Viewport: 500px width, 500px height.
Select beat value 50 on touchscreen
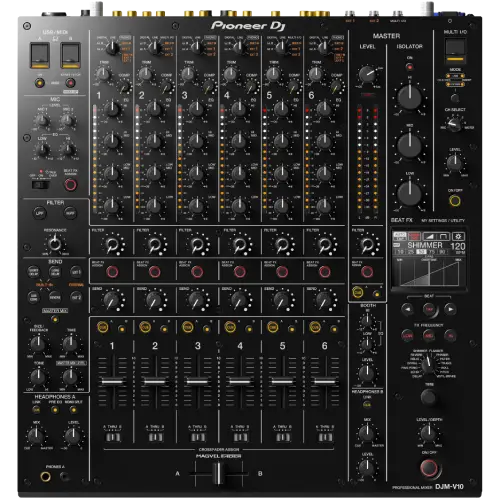[x=422, y=252]
